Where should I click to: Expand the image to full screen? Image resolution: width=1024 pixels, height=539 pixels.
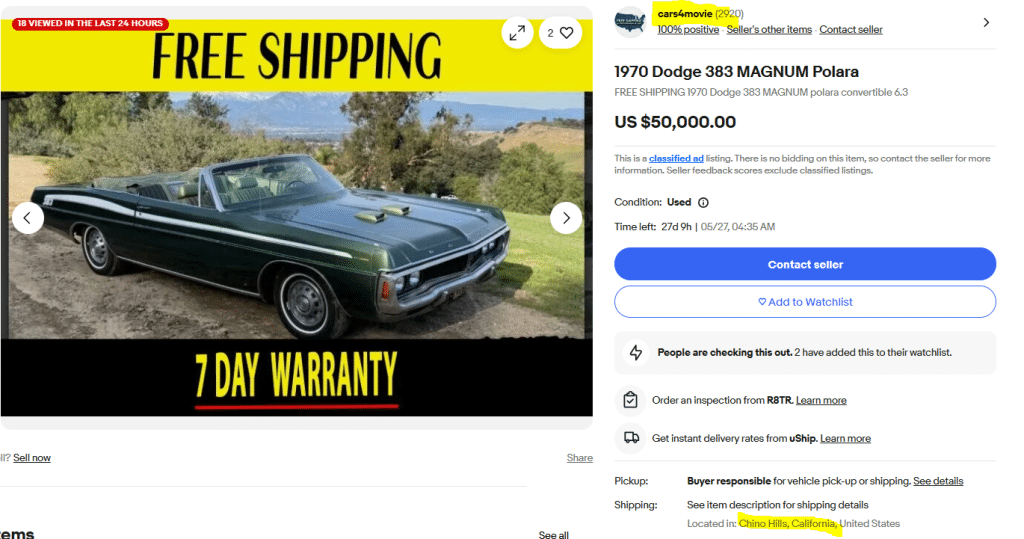517,33
